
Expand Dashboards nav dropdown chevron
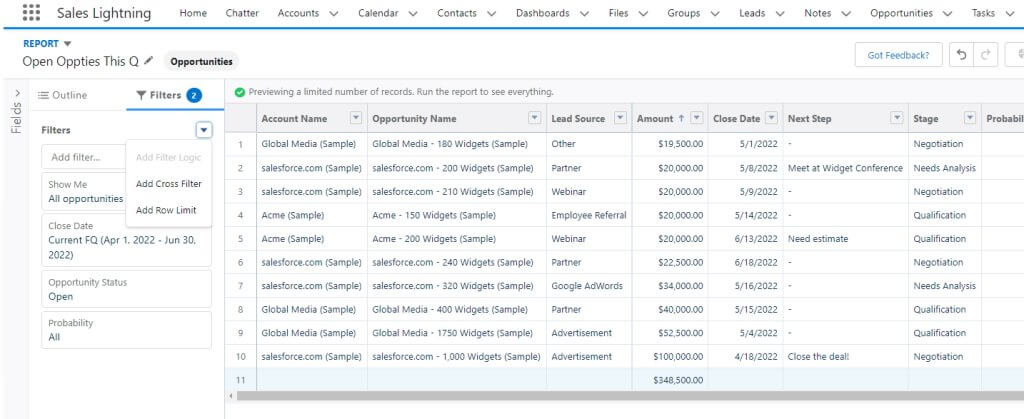584,14
